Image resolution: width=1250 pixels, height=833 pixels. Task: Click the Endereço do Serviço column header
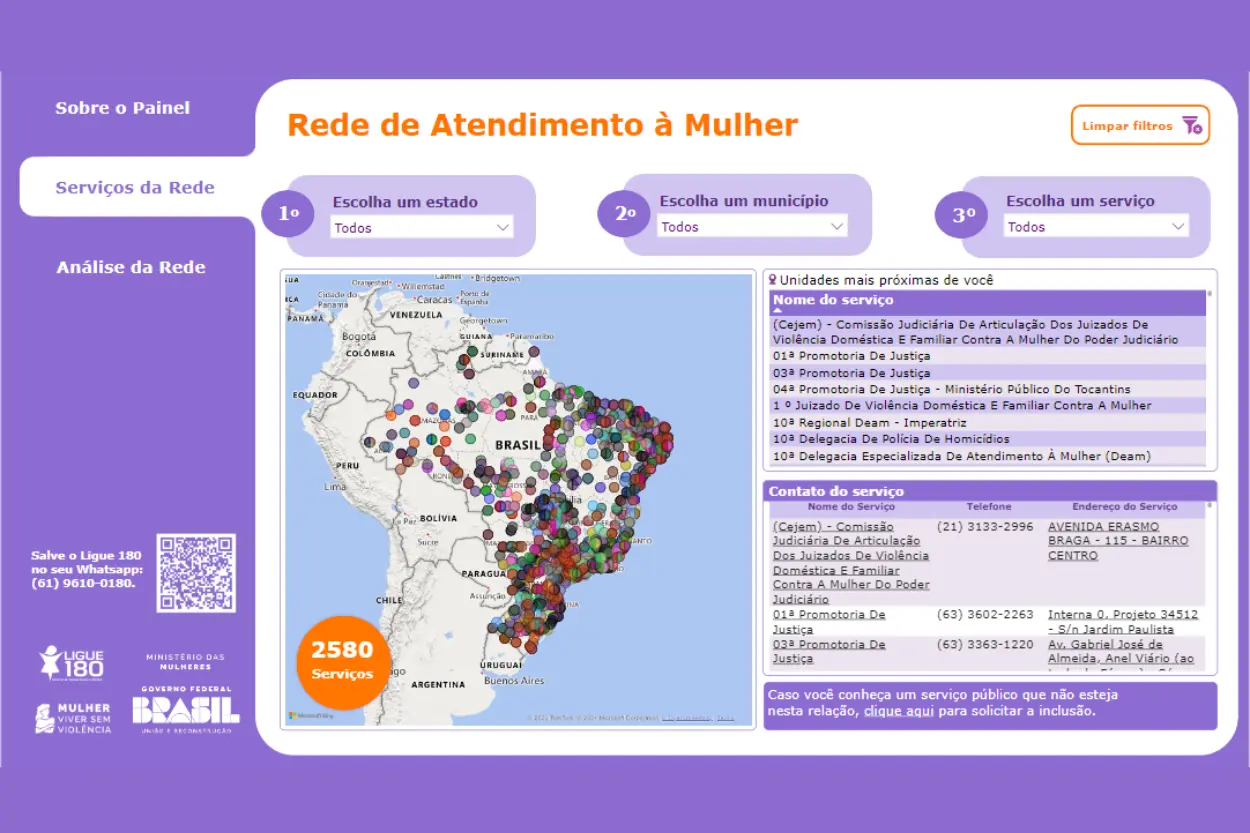pos(1125,507)
